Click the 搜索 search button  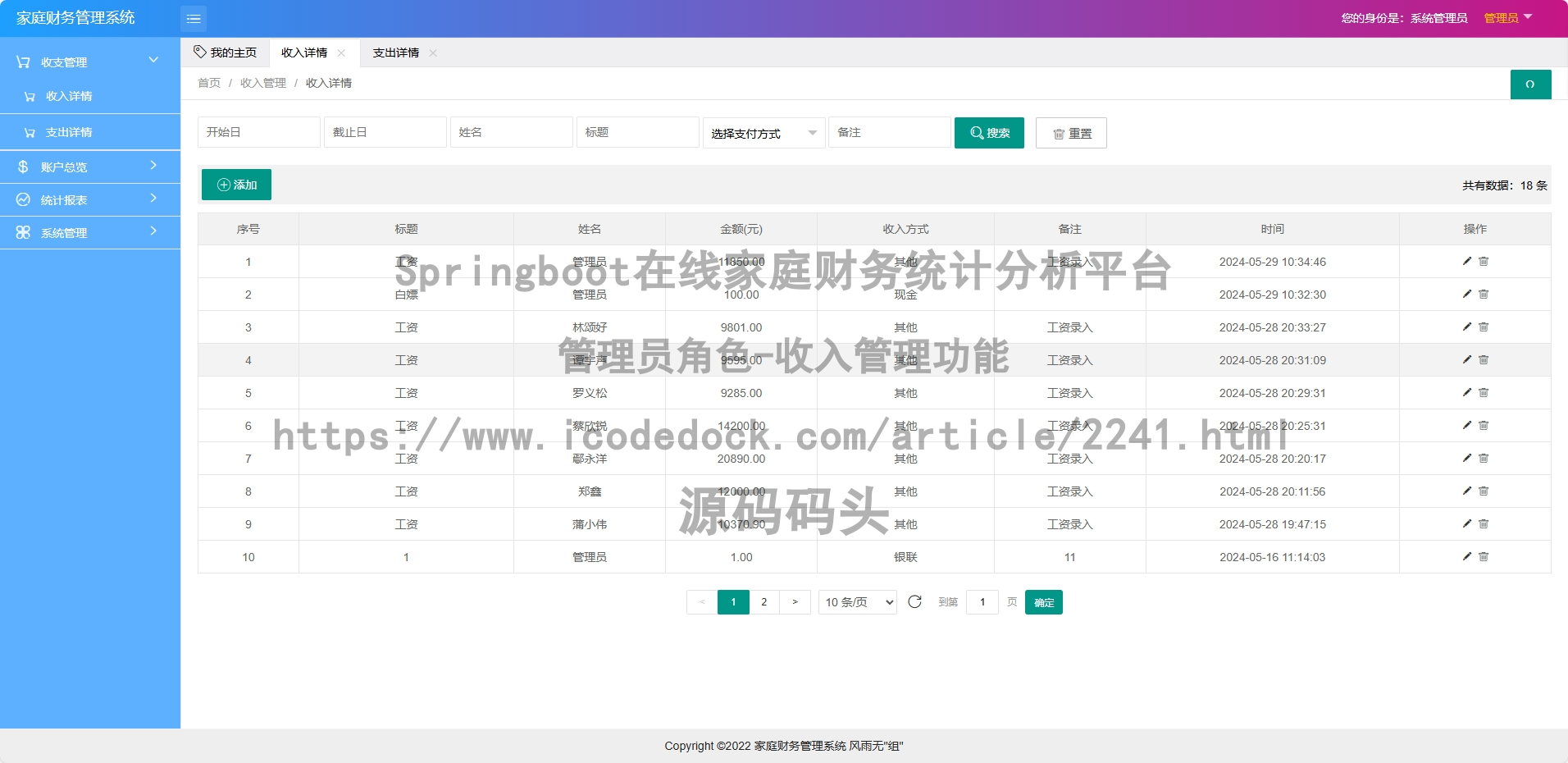click(989, 133)
